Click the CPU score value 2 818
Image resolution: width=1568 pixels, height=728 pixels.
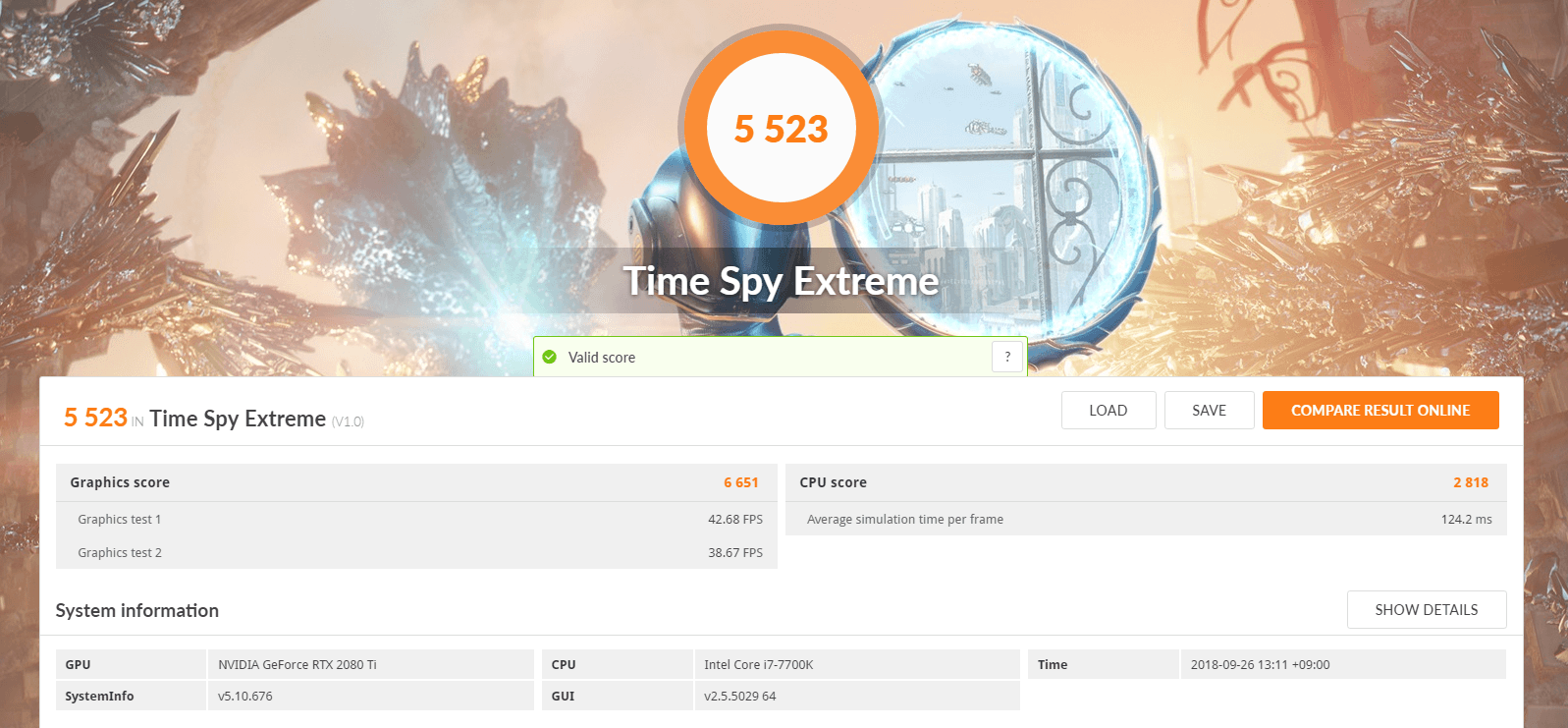point(1471,482)
